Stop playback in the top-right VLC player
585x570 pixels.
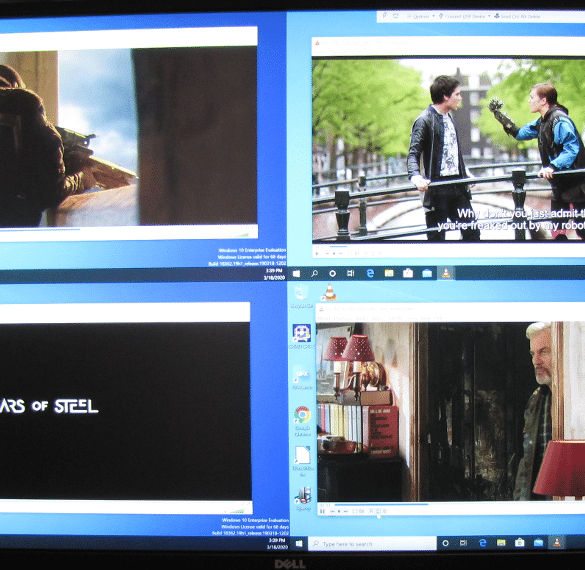(x=334, y=253)
